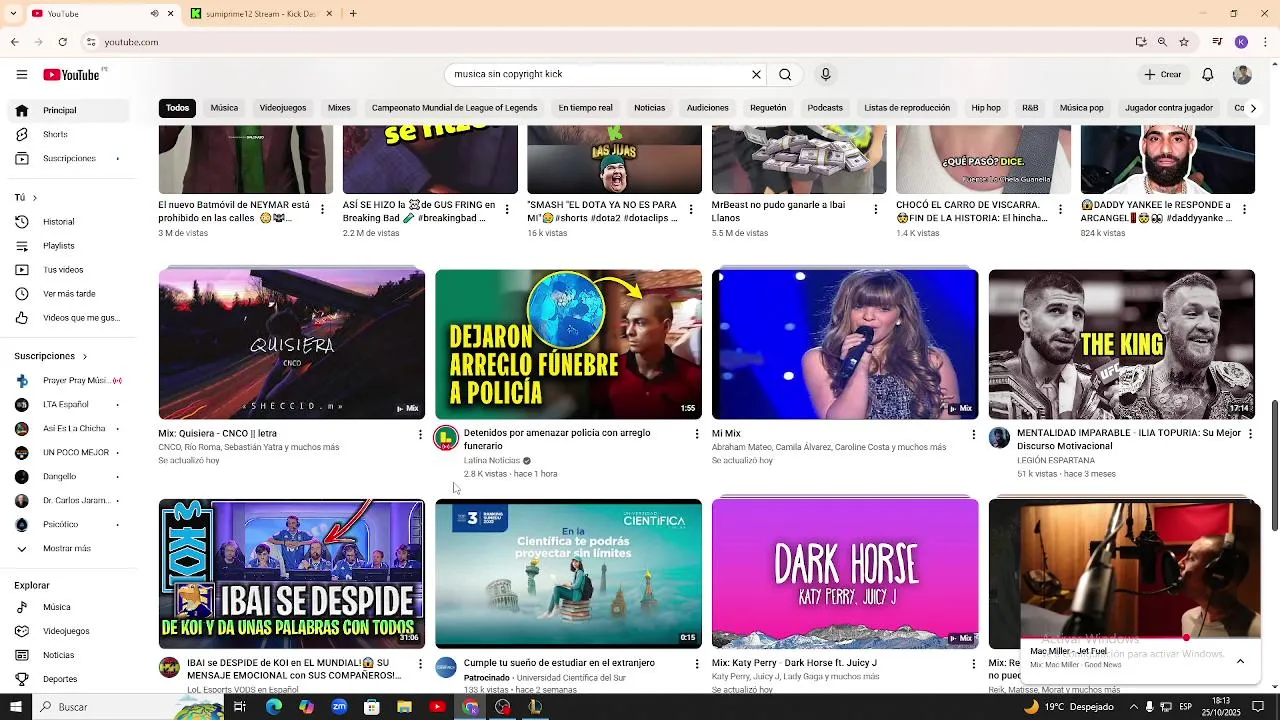Expand the Tú section

click(26, 198)
